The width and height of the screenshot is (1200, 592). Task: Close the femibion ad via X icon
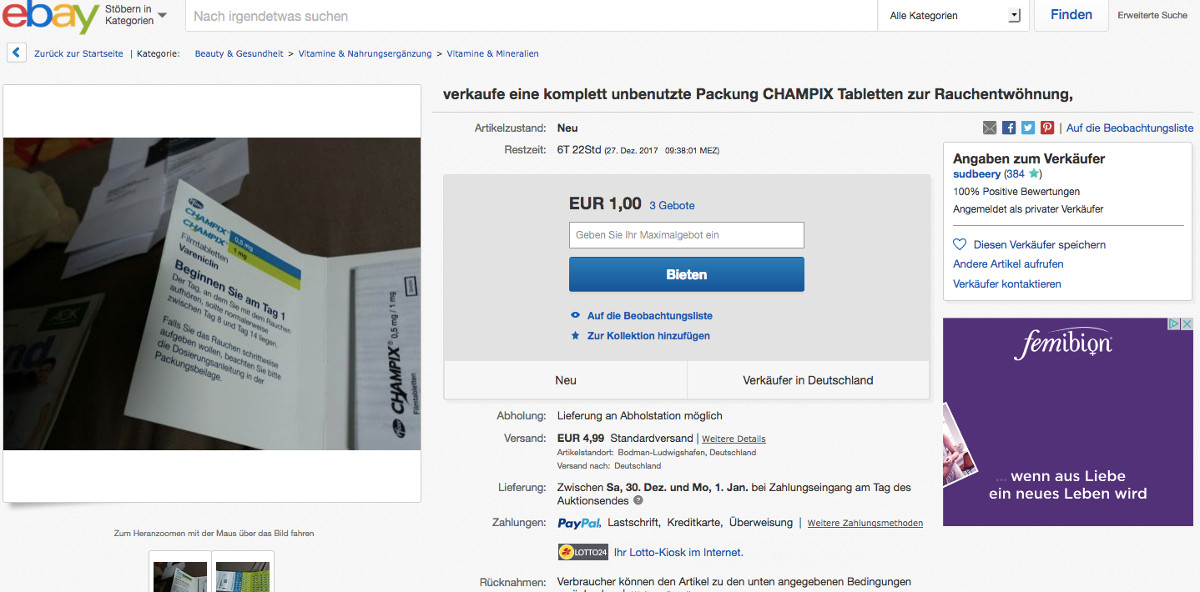tap(1187, 324)
